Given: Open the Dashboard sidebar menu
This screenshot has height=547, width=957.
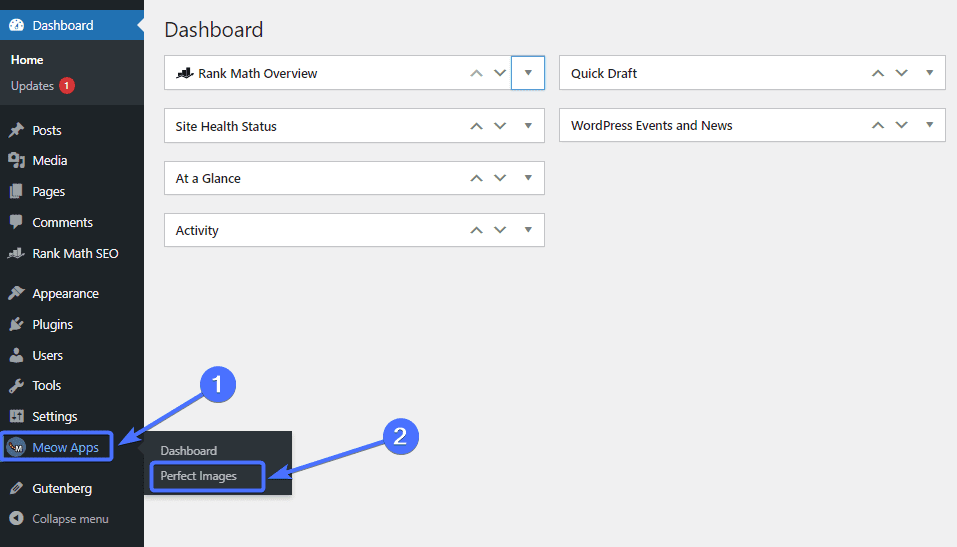Looking at the screenshot, I should click(x=72, y=25).
